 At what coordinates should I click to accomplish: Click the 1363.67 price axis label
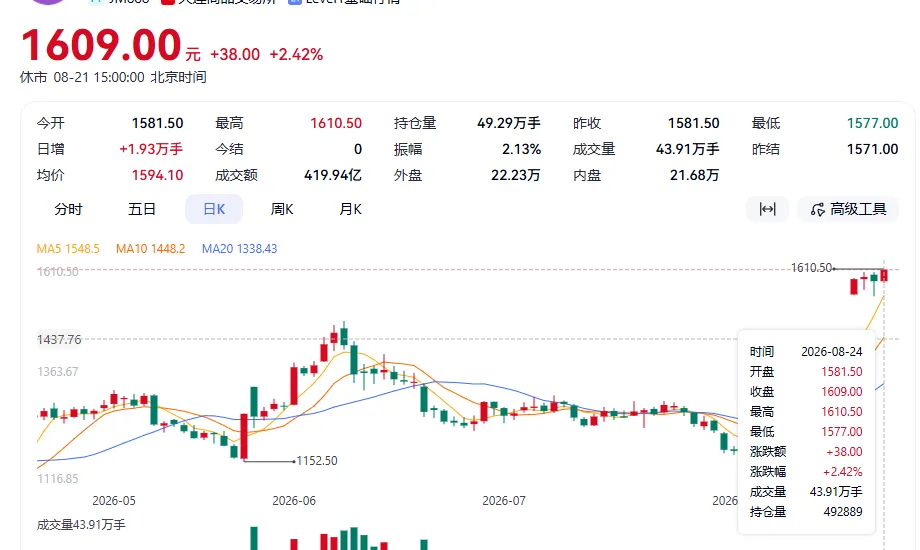58,372
